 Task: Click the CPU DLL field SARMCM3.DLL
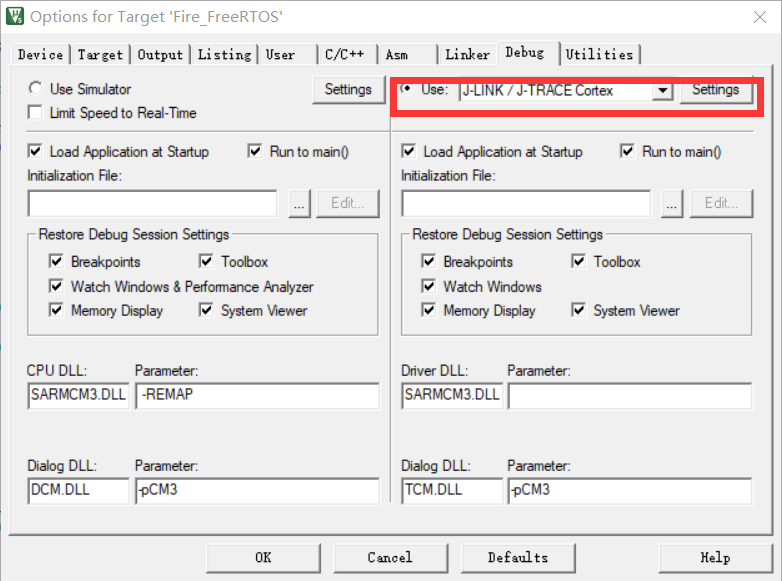click(79, 395)
